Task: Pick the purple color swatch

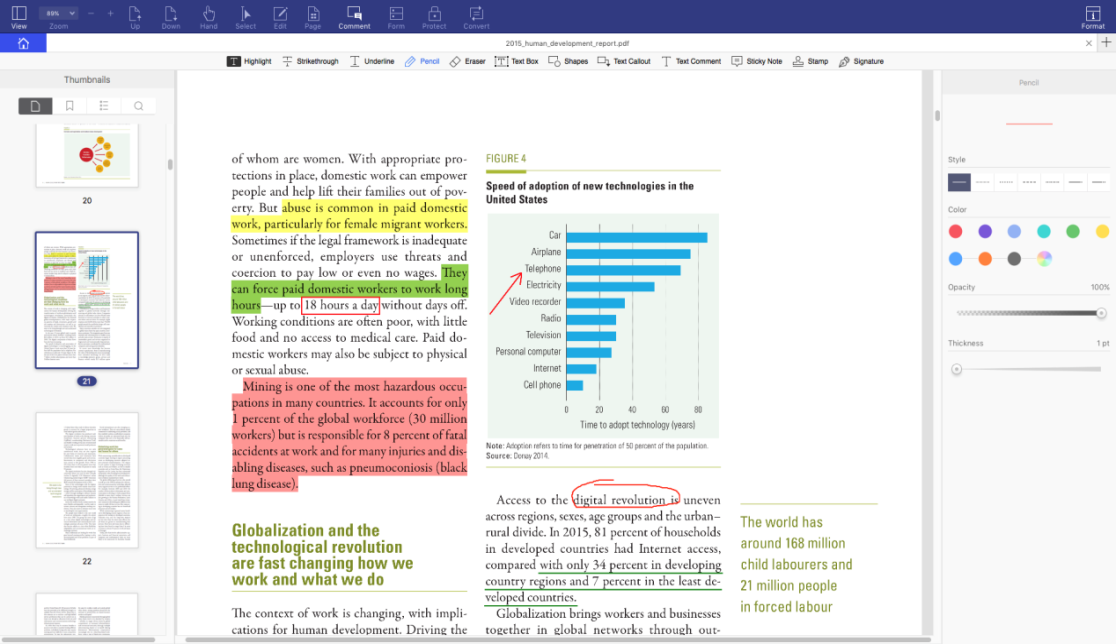Action: [x=985, y=231]
